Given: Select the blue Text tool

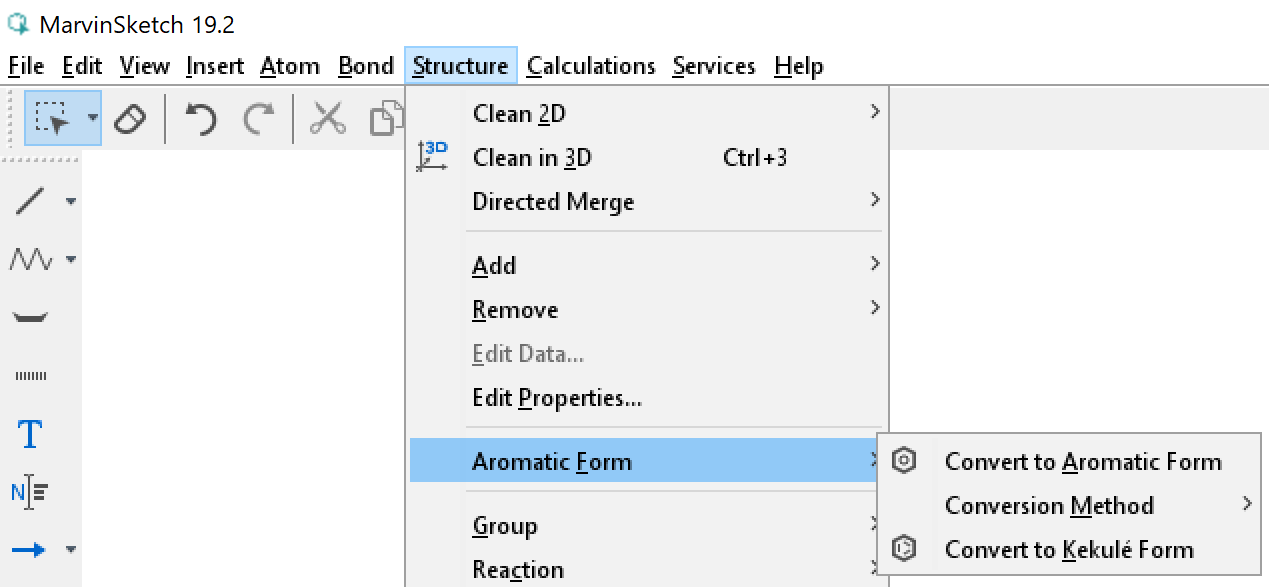Looking at the screenshot, I should coord(31,434).
